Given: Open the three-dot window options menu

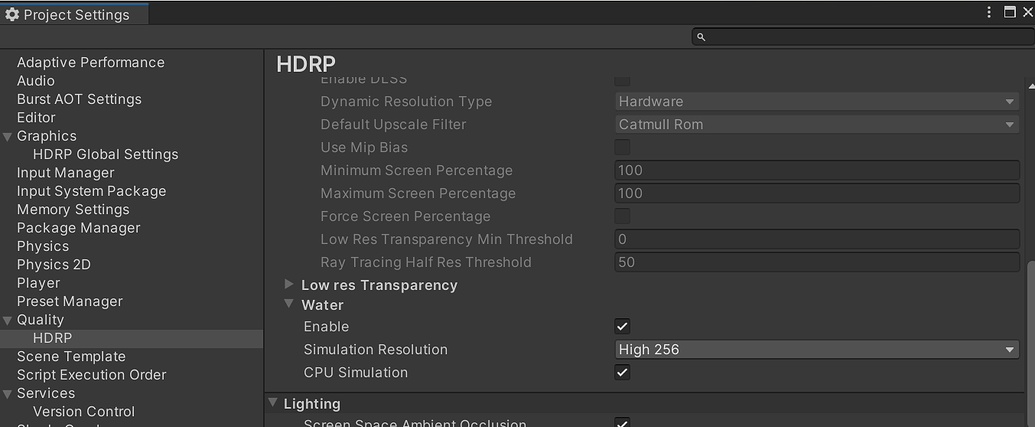Looking at the screenshot, I should pyautogui.click(x=990, y=13).
